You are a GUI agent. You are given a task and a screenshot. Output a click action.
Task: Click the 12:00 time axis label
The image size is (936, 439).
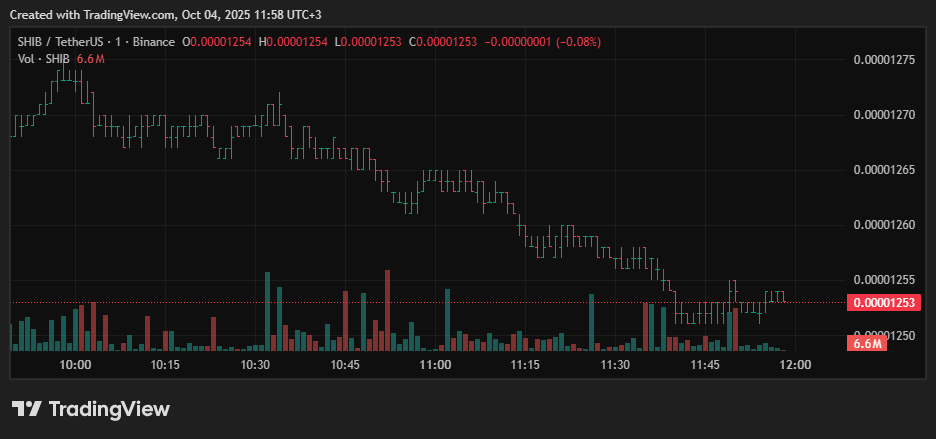(x=795, y=366)
